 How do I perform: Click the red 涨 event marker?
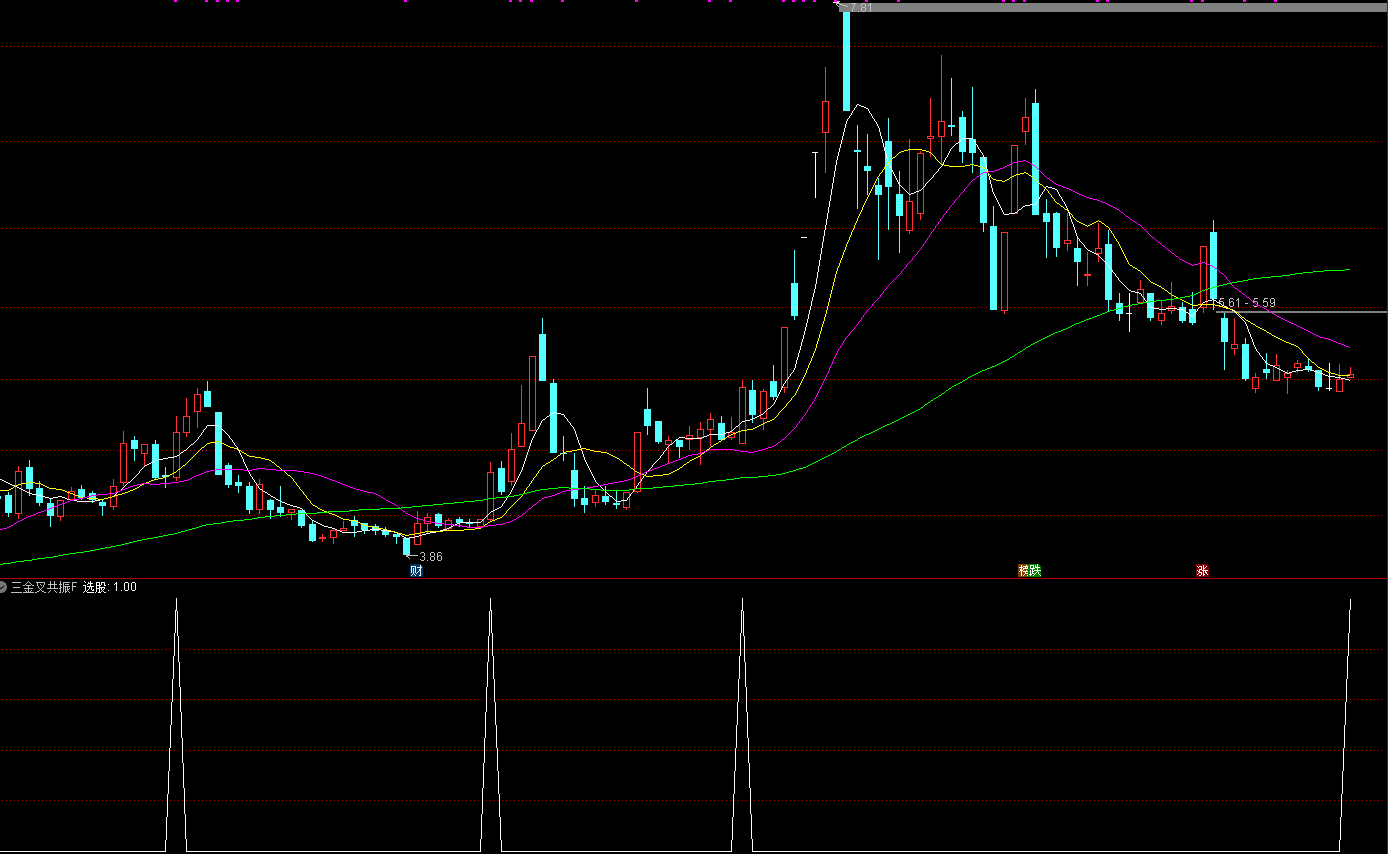pos(1202,571)
